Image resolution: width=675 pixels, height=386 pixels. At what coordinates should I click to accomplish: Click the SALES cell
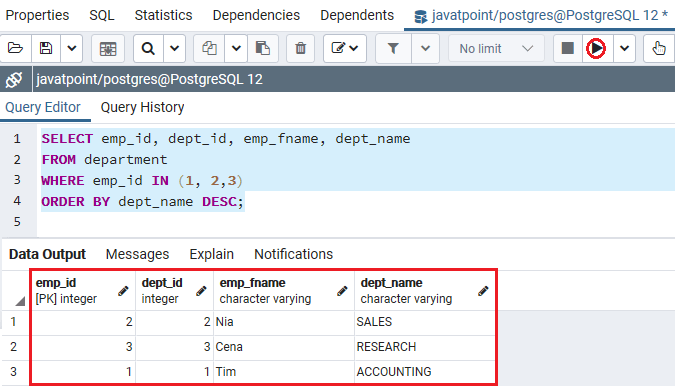coord(425,322)
